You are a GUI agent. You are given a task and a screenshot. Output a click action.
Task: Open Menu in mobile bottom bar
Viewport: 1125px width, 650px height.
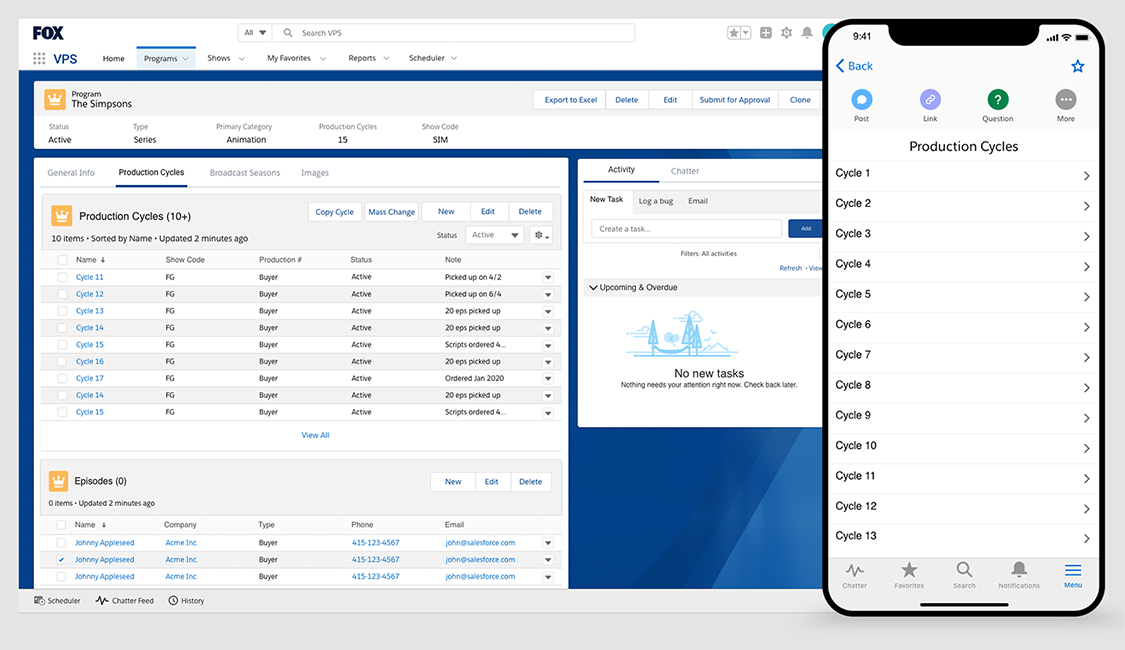pyautogui.click(x=1072, y=574)
